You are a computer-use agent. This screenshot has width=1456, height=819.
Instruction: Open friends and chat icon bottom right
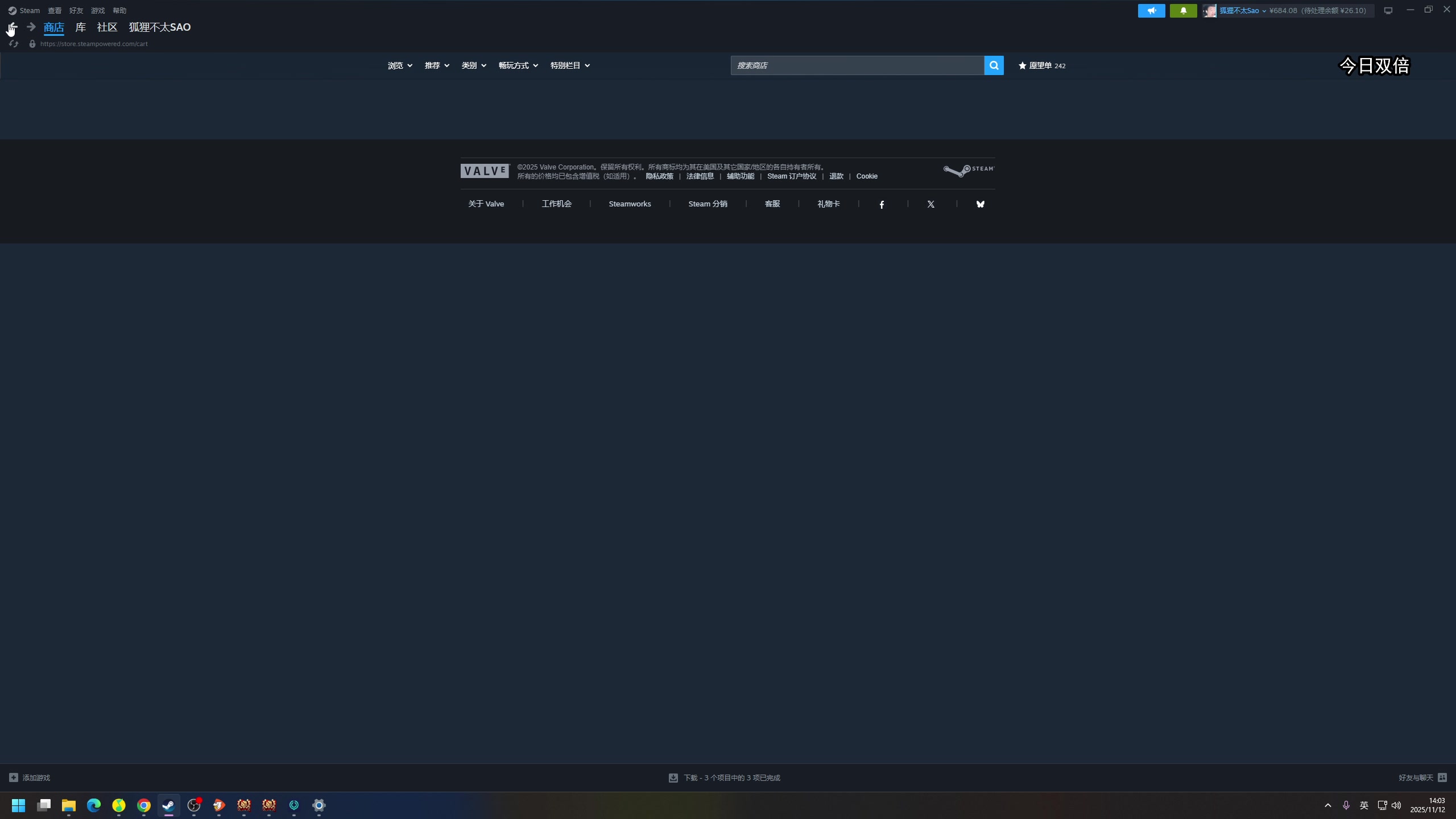[x=1442, y=777]
